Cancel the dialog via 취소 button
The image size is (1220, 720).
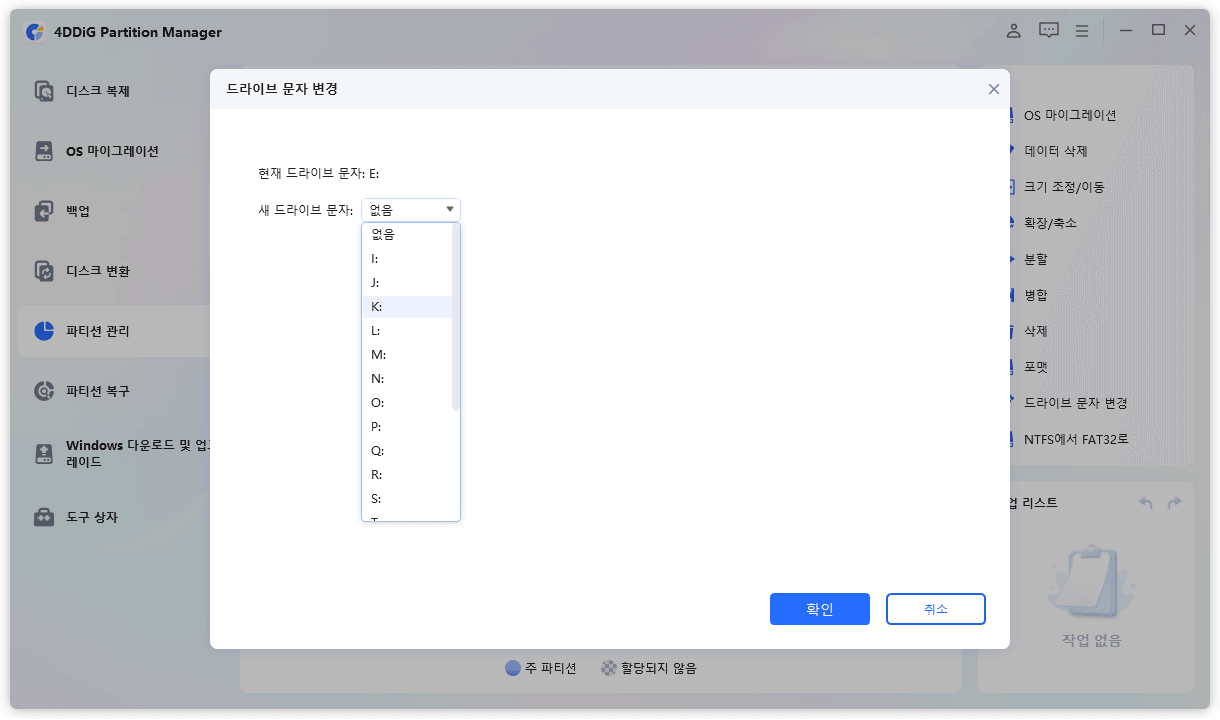[935, 608]
